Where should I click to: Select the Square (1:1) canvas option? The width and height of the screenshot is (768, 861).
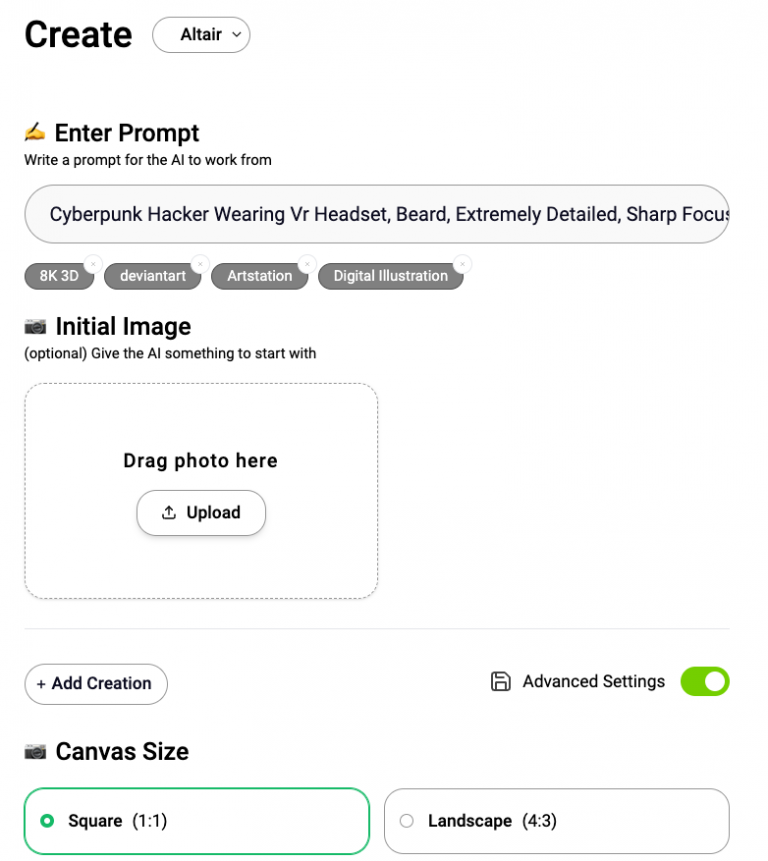point(197,821)
